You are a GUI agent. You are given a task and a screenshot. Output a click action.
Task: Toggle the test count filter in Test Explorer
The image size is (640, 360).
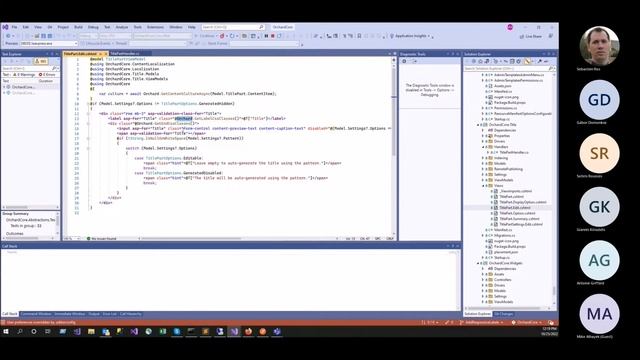[x=41, y=61]
